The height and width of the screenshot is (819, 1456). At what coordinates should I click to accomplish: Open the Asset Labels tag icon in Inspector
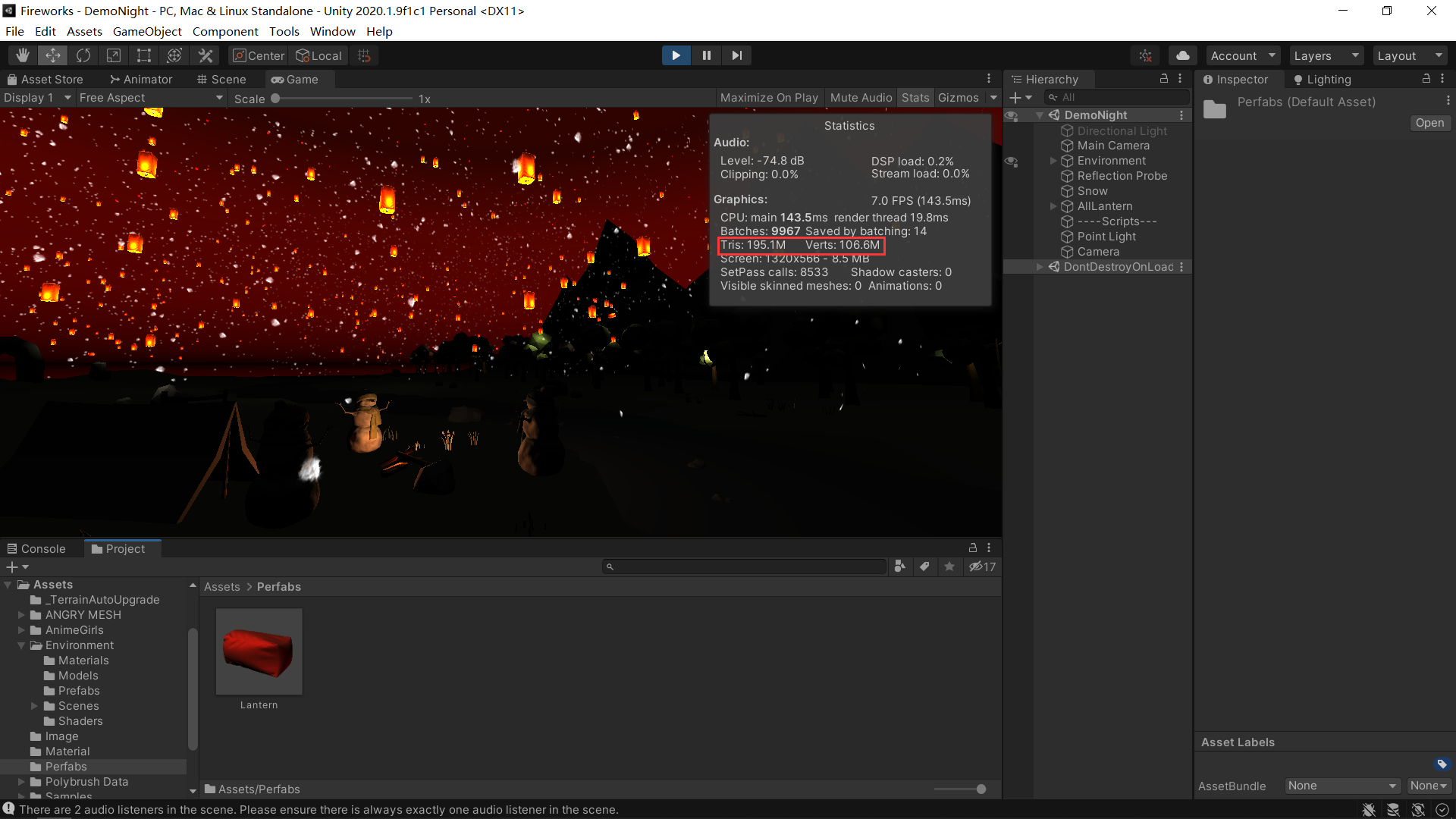pyautogui.click(x=1442, y=764)
